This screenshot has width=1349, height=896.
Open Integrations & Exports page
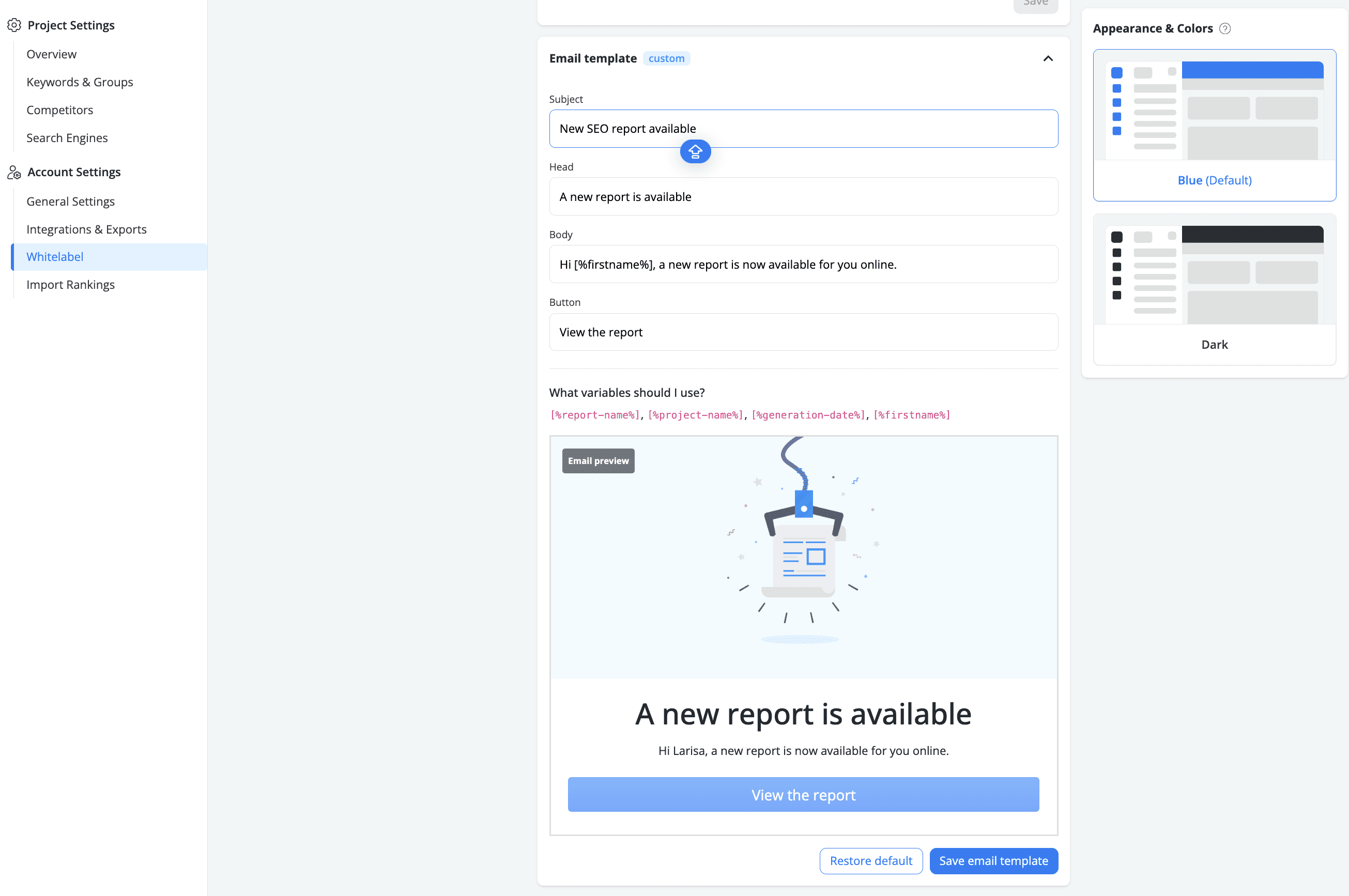pyautogui.click(x=86, y=229)
